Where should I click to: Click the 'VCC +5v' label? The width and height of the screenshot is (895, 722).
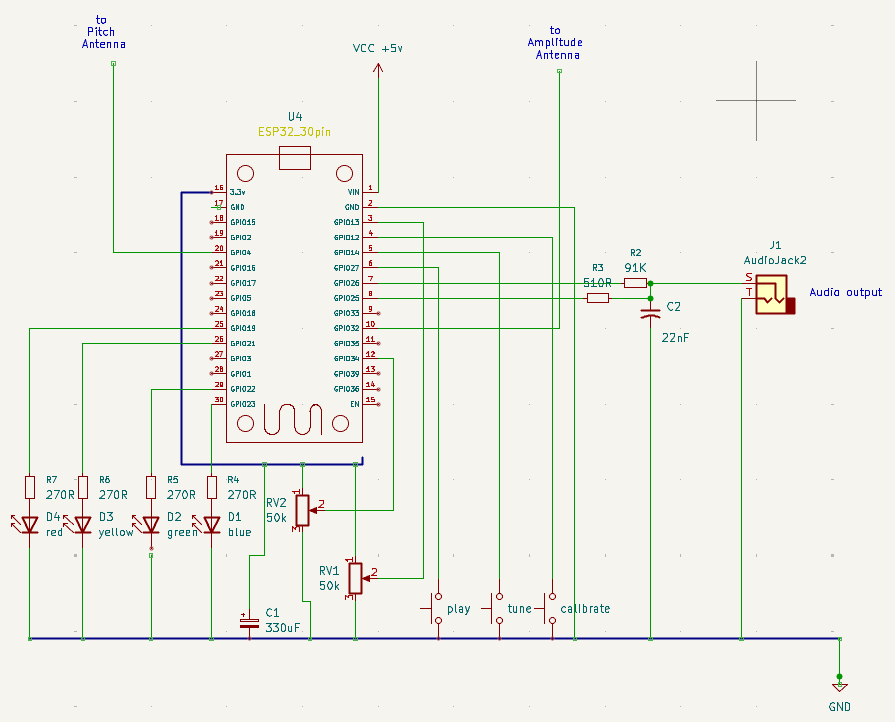pos(377,49)
